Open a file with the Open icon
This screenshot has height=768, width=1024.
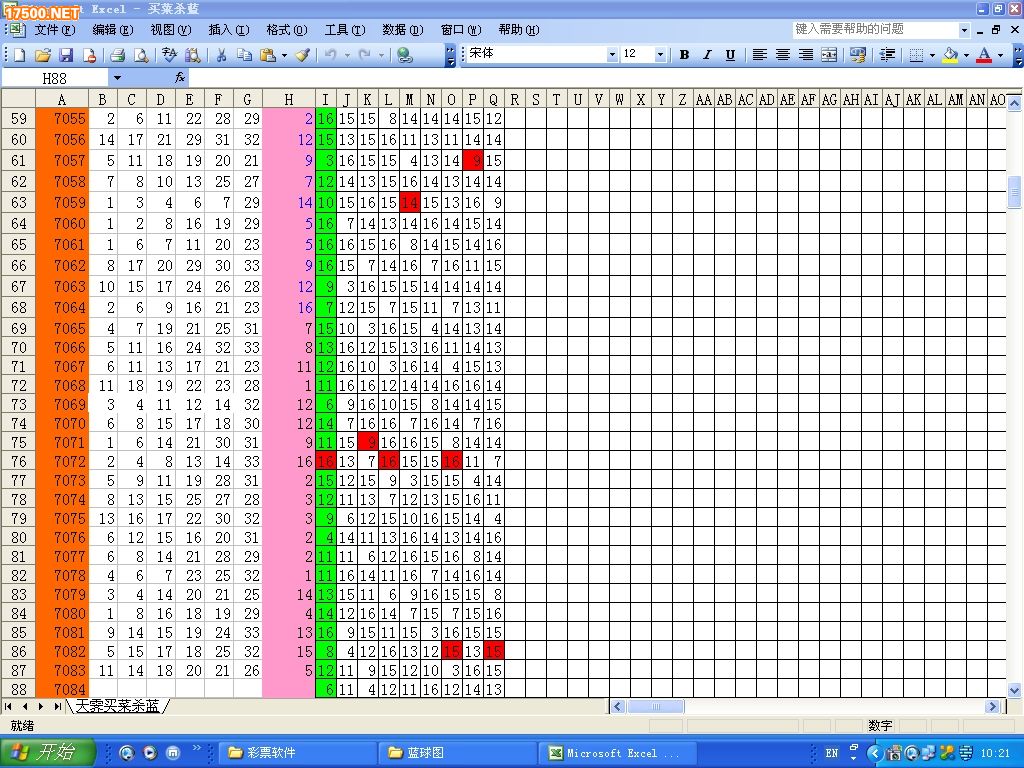pos(42,56)
